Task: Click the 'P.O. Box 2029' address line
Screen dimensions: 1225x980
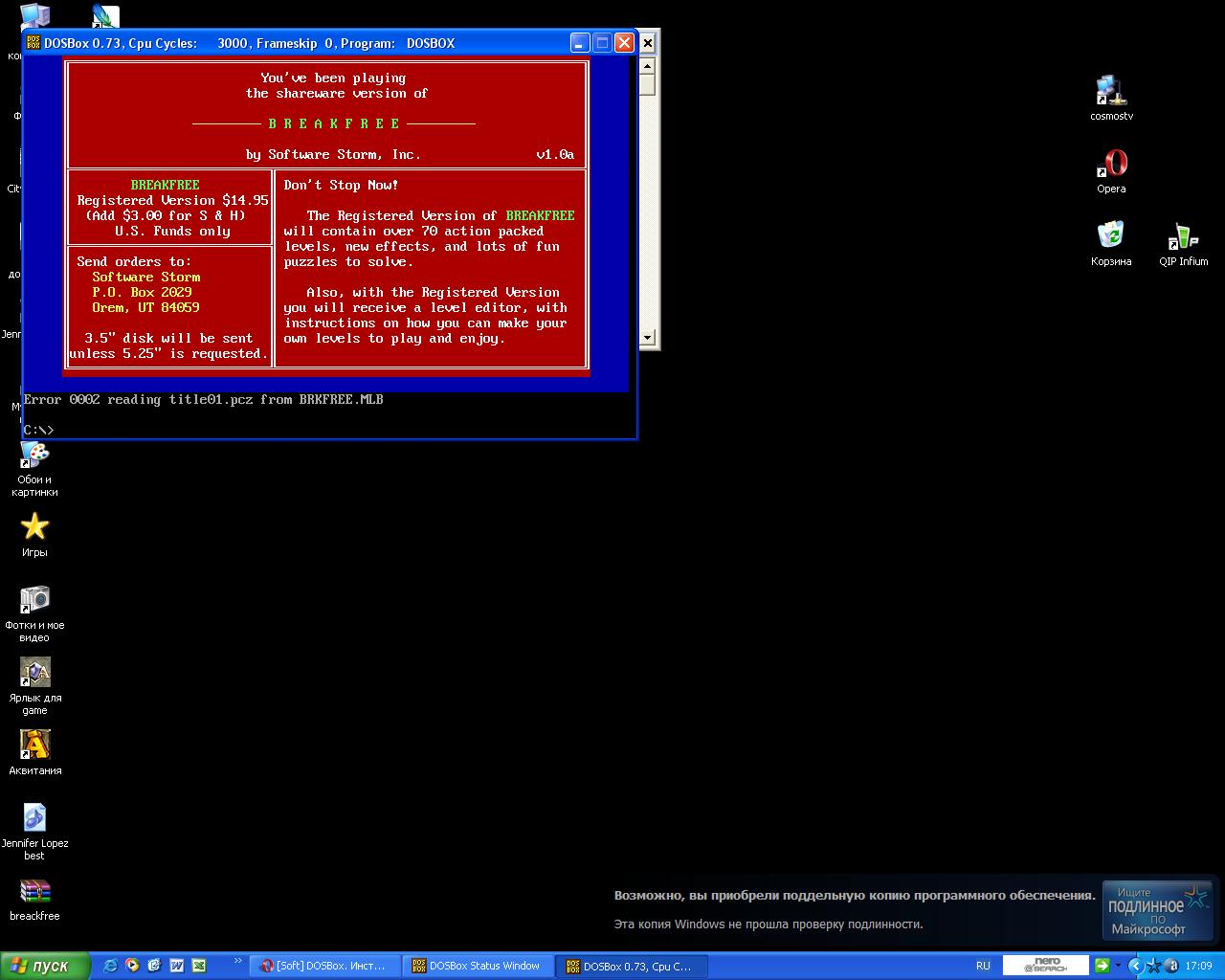Action: 142,292
